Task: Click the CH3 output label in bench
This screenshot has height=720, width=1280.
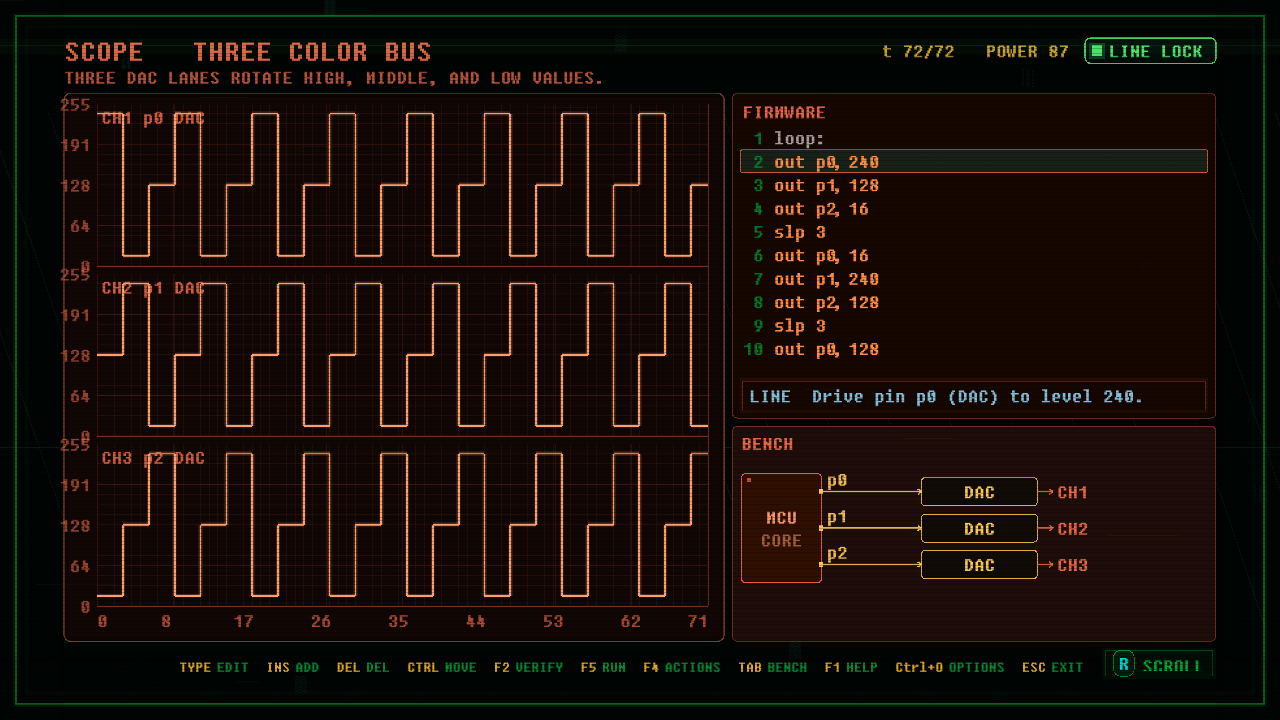Action: coord(1073,565)
